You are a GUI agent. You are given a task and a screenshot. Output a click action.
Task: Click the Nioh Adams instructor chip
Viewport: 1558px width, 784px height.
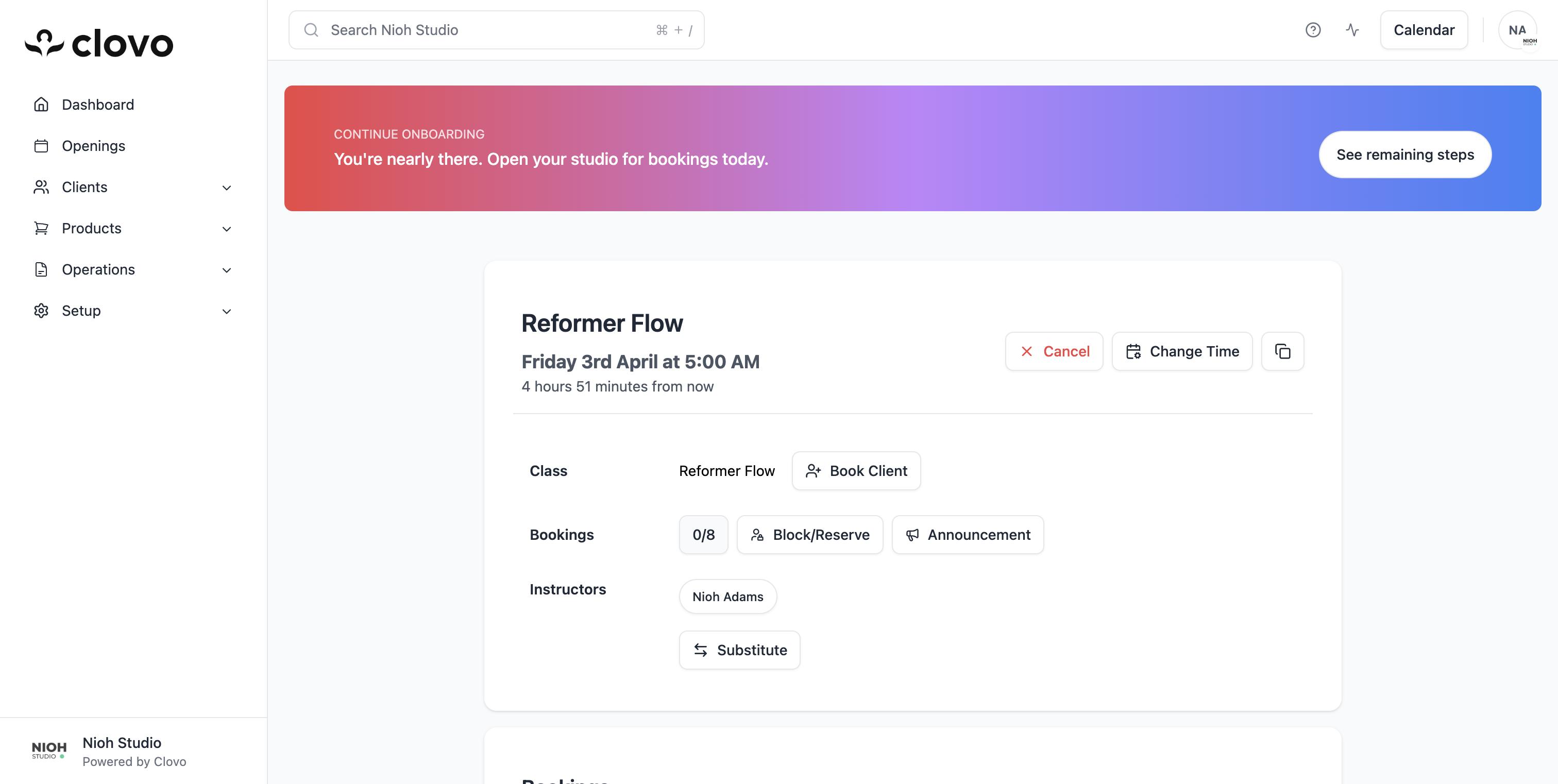727,596
